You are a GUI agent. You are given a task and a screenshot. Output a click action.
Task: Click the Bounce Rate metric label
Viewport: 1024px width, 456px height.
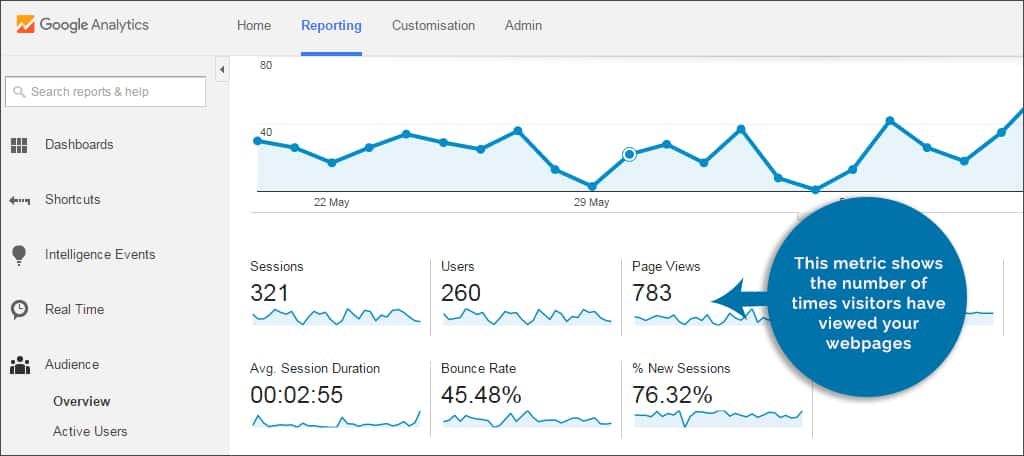point(478,368)
